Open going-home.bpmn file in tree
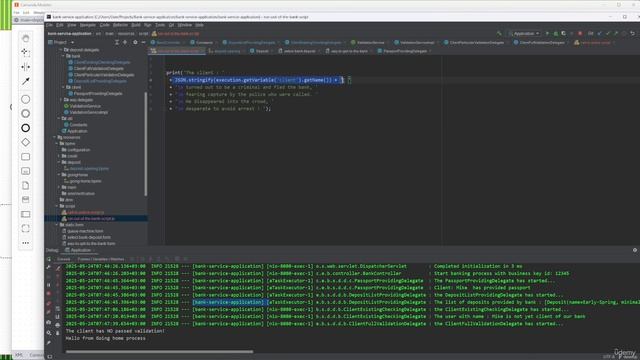640x360 pixels. click(x=84, y=181)
